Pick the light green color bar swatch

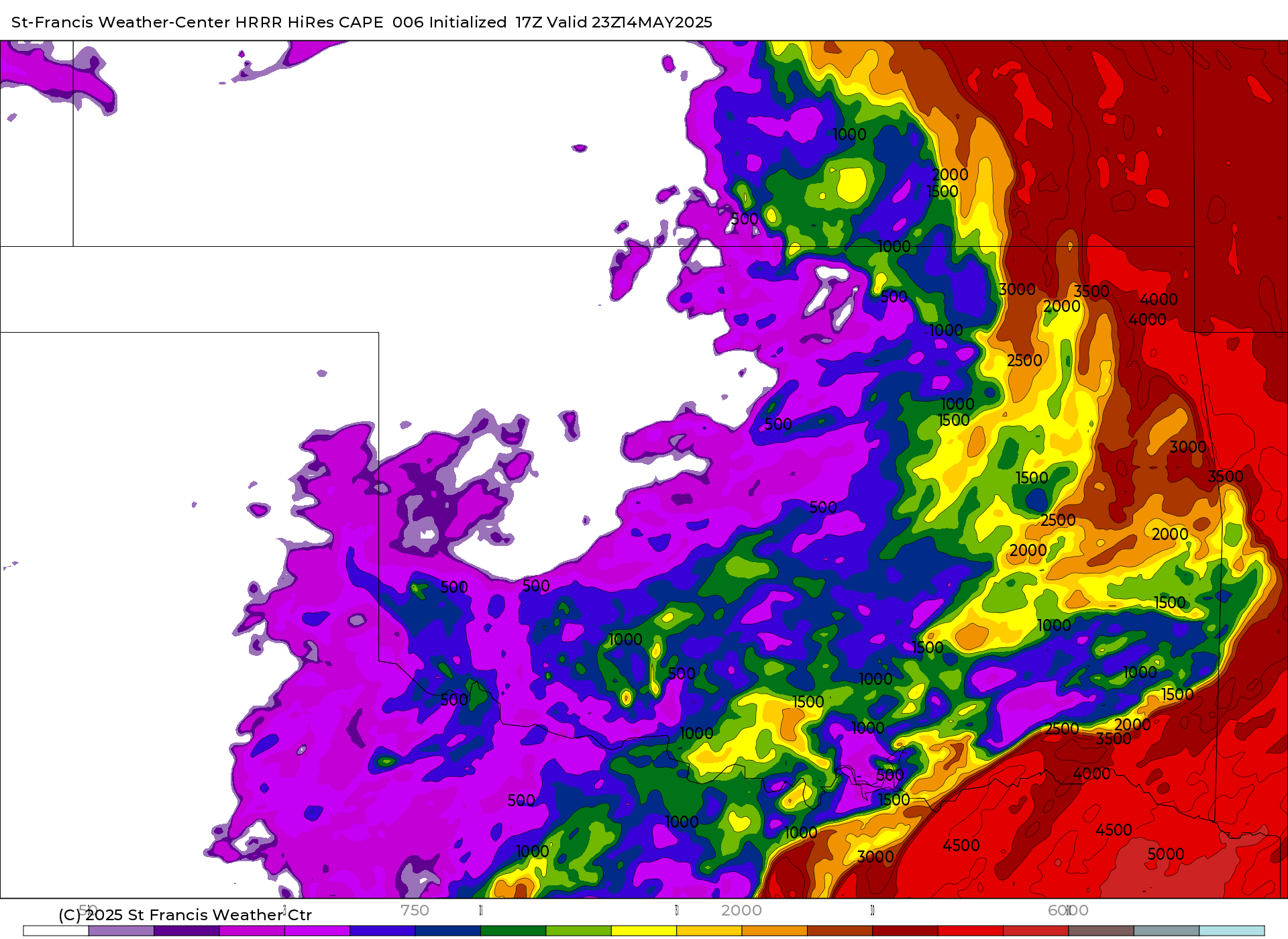coord(579,931)
